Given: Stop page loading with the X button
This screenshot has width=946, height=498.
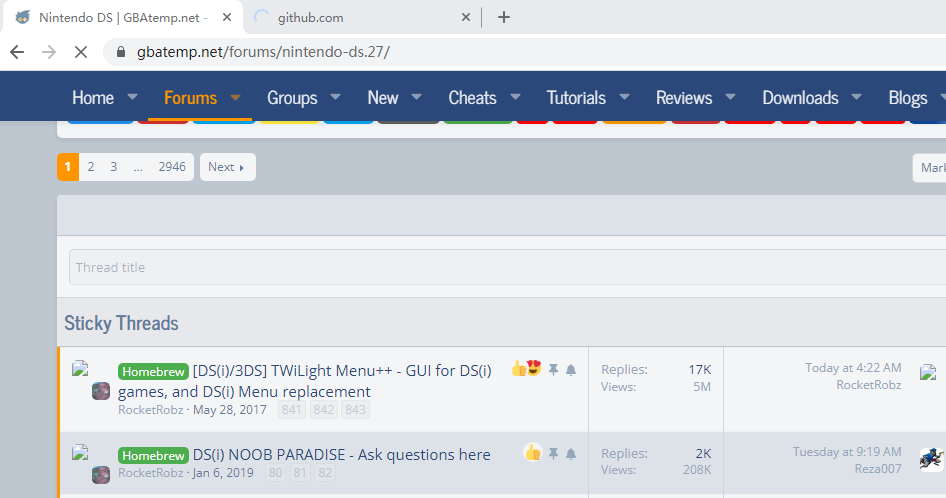Looking at the screenshot, I should point(81,52).
